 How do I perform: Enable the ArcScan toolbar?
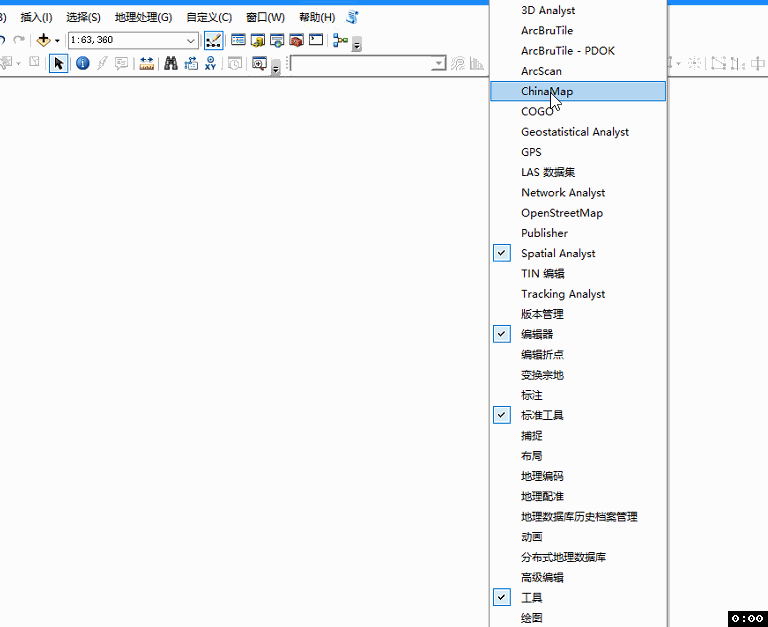coord(578,71)
